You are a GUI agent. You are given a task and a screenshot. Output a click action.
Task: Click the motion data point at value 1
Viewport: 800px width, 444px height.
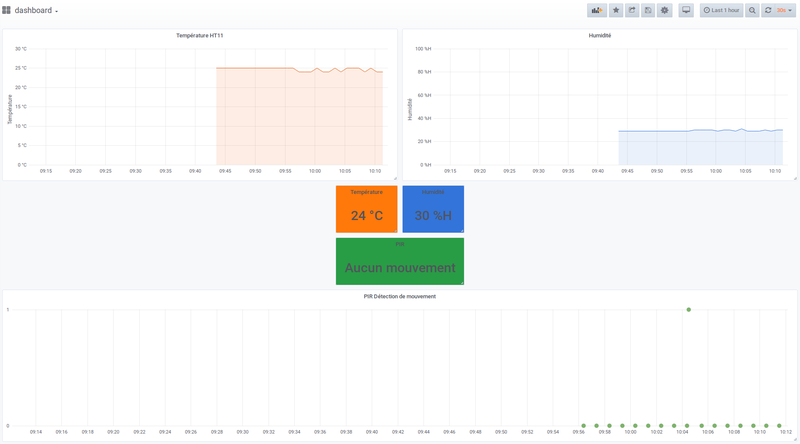[689, 310]
